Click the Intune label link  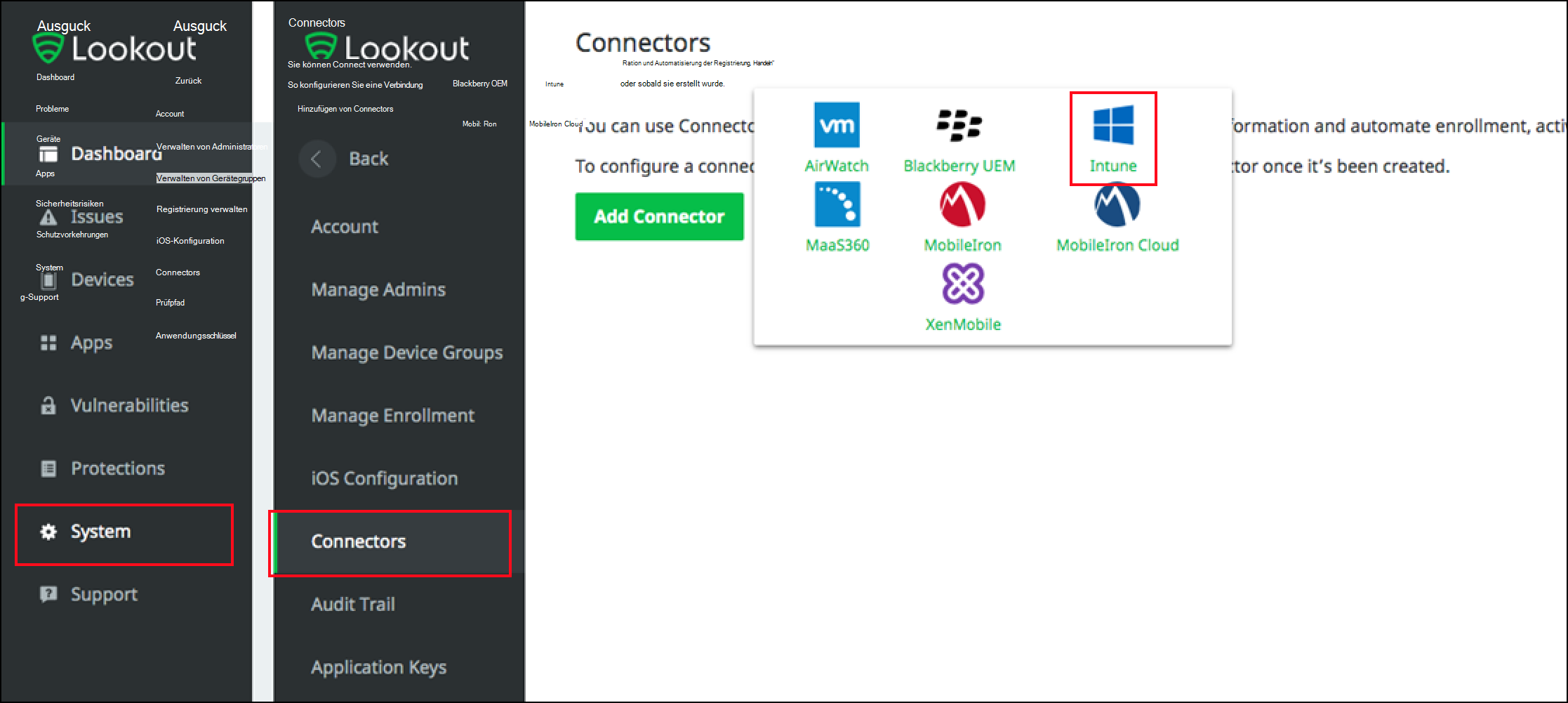pos(1113,166)
